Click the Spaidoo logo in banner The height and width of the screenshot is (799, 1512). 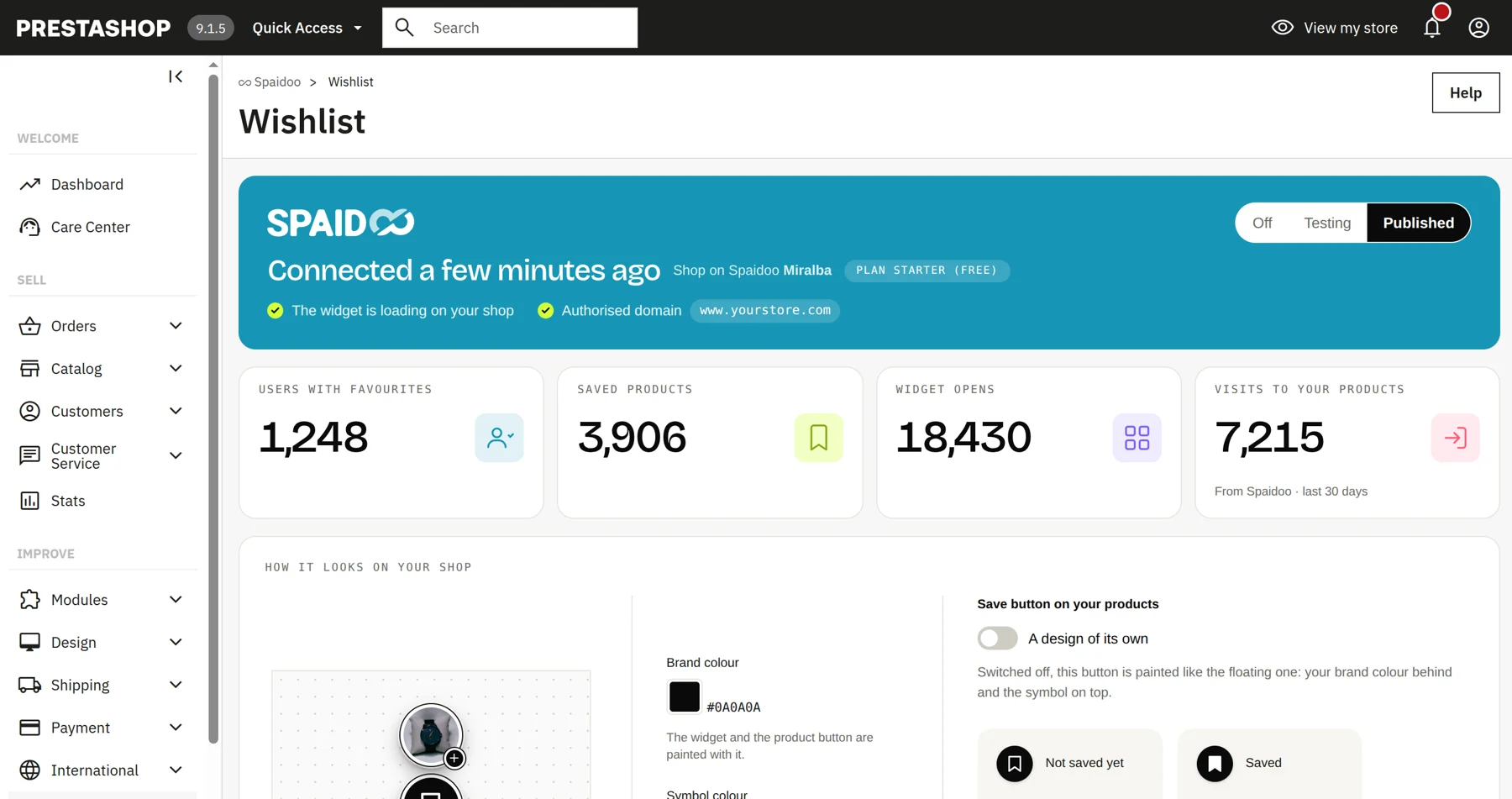(340, 223)
